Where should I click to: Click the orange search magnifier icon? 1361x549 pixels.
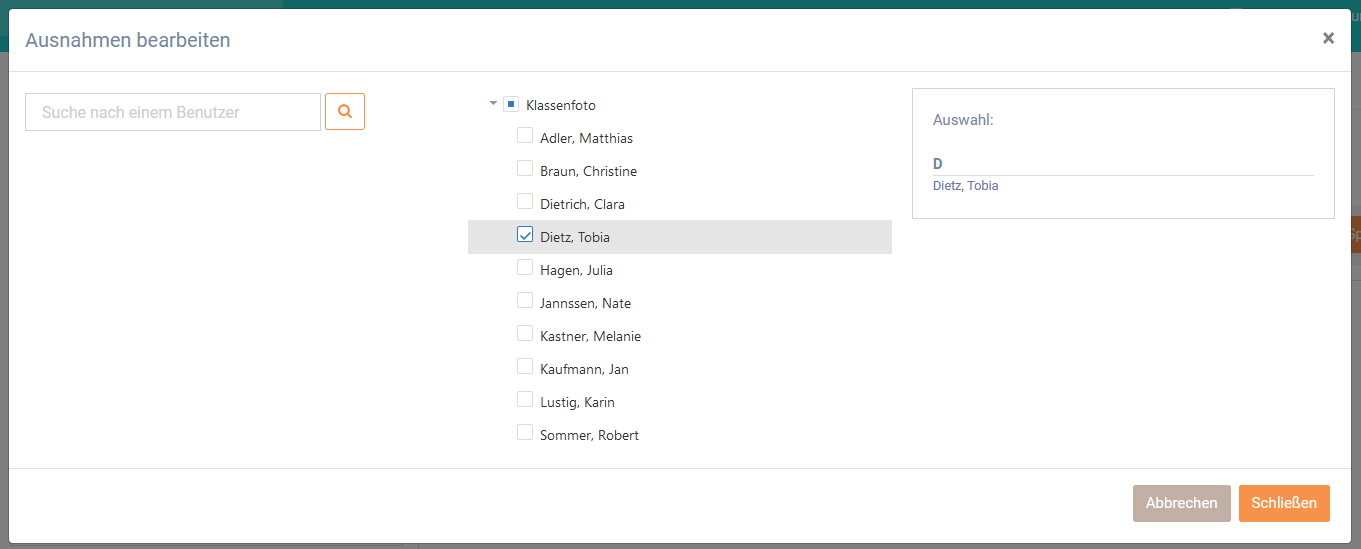[x=345, y=112]
